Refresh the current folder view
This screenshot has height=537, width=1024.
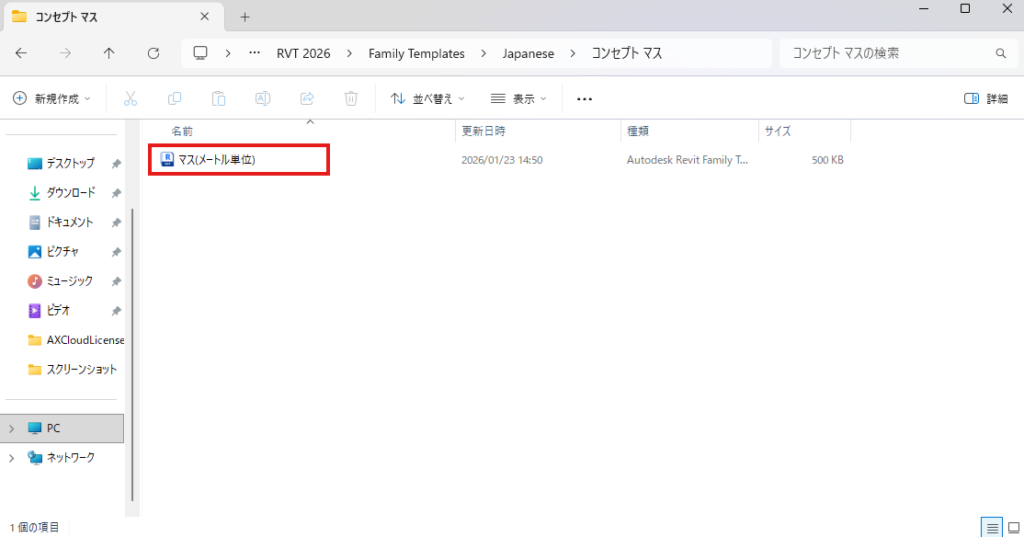click(x=153, y=53)
